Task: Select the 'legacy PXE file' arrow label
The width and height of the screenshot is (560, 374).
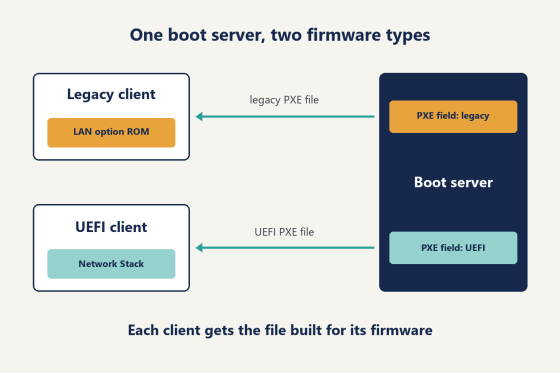Action: click(284, 100)
